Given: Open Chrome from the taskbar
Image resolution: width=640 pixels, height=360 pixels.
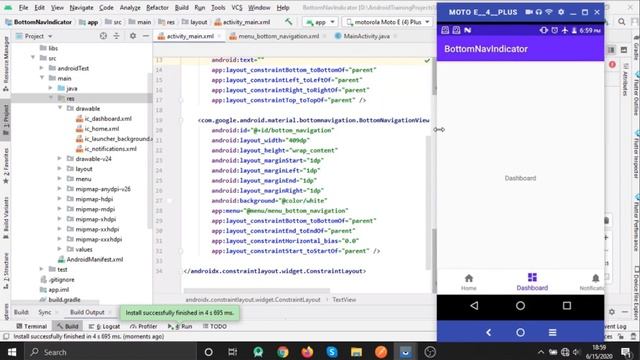Looking at the screenshot, I should [x=282, y=352].
